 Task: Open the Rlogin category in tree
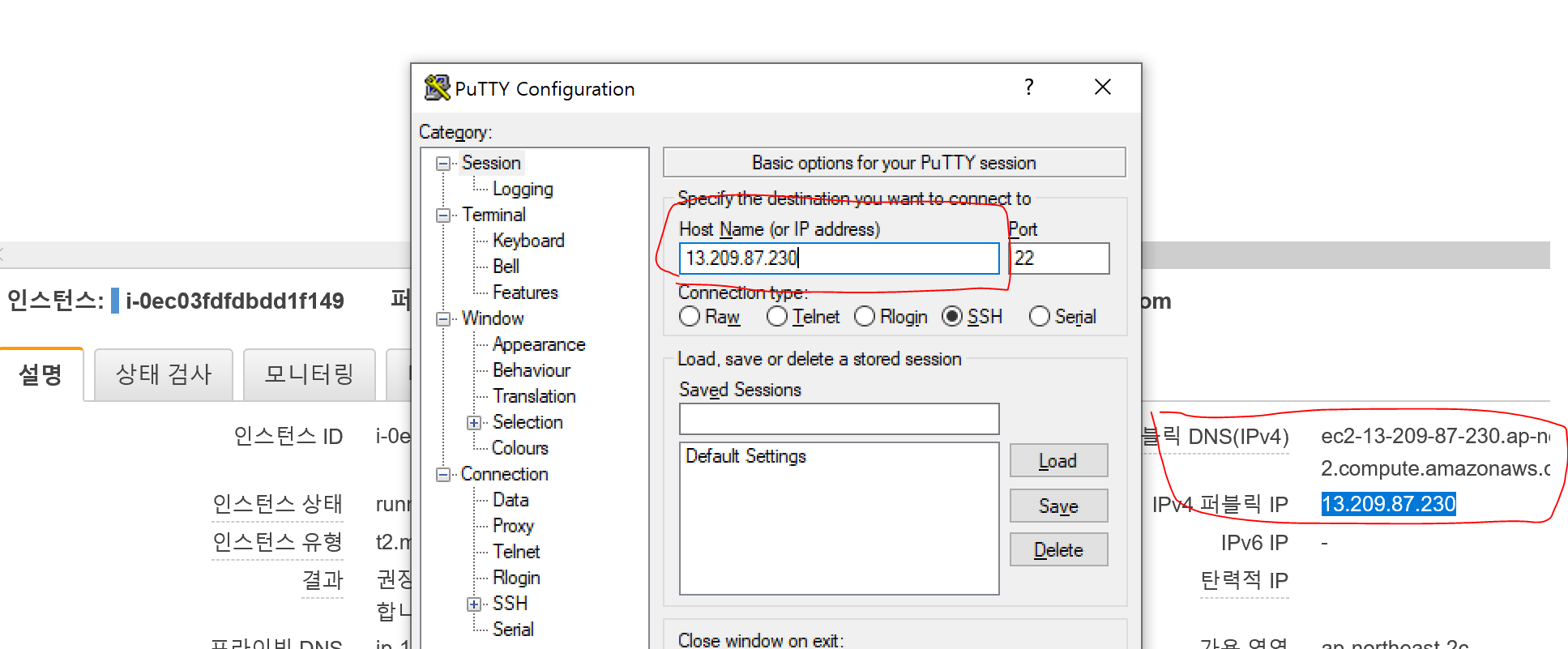click(x=516, y=578)
